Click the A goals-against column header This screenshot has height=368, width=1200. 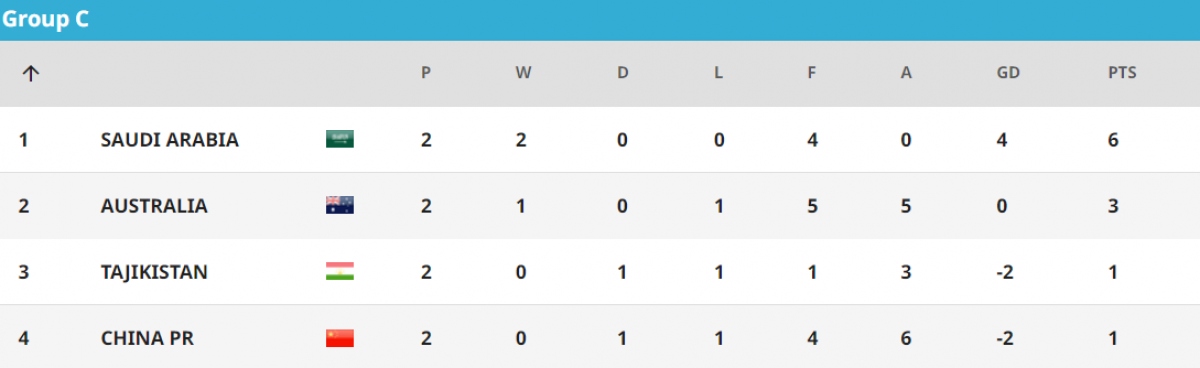pos(906,73)
